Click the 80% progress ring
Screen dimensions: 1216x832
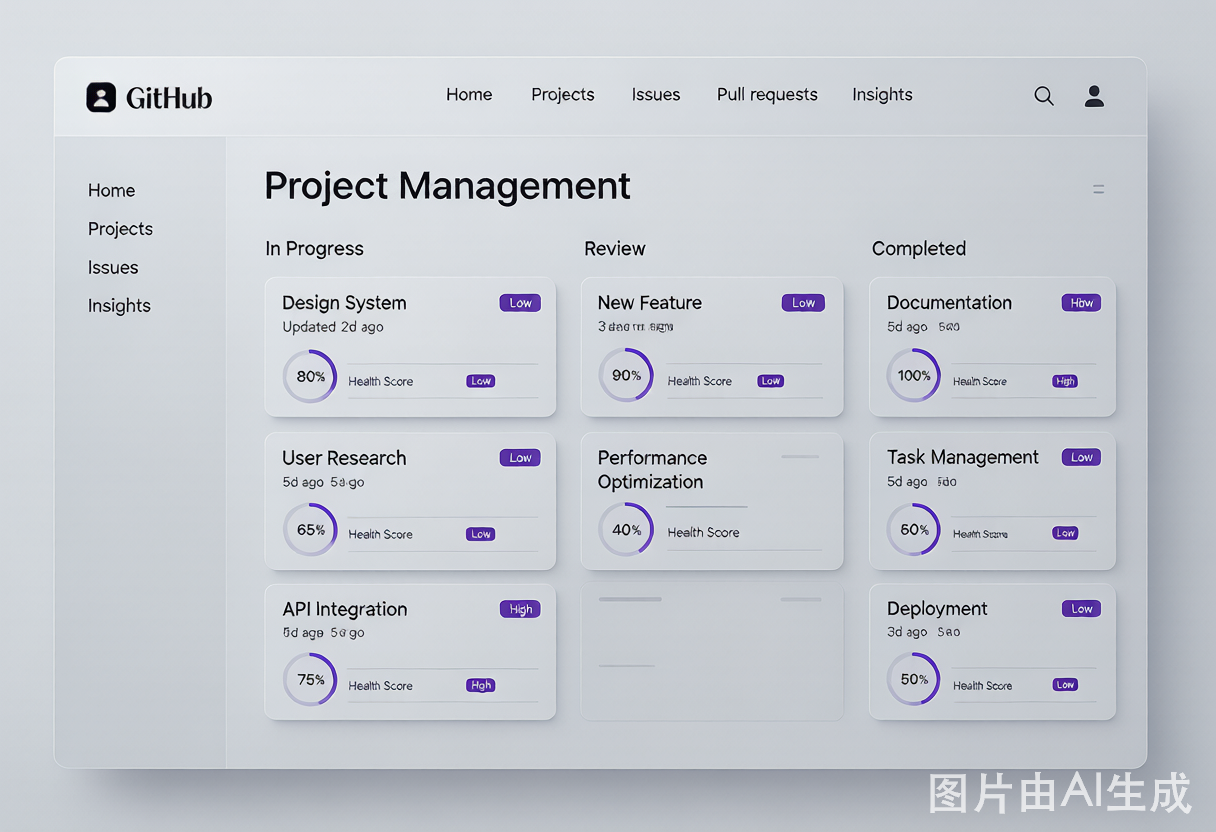coord(310,376)
